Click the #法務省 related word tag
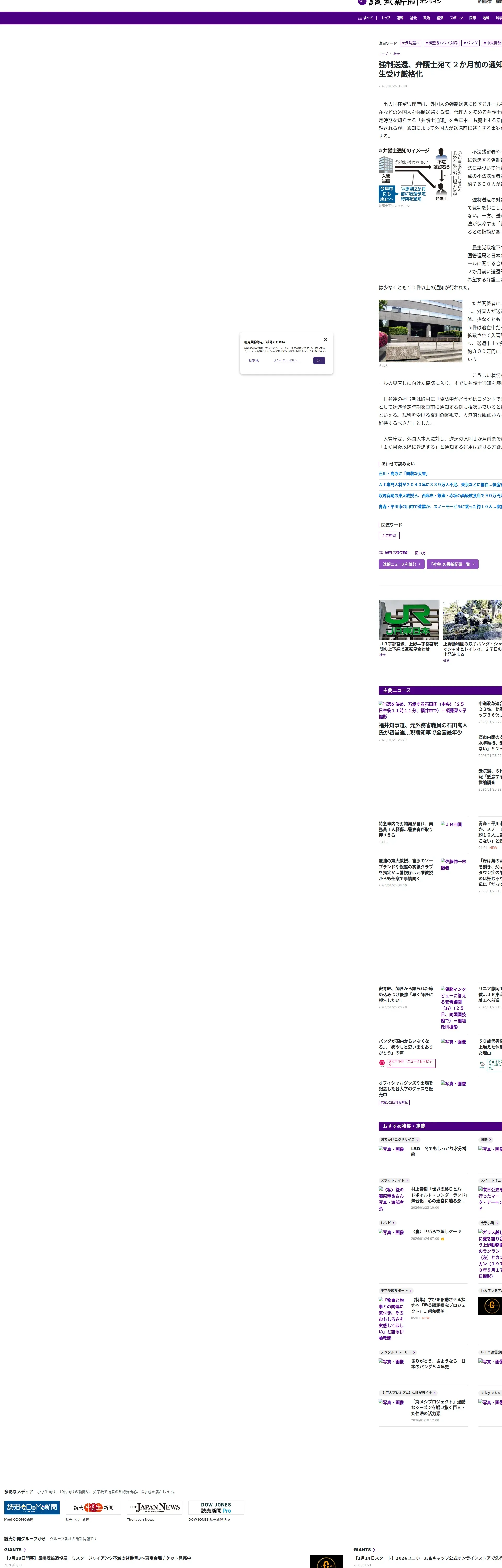 389,536
